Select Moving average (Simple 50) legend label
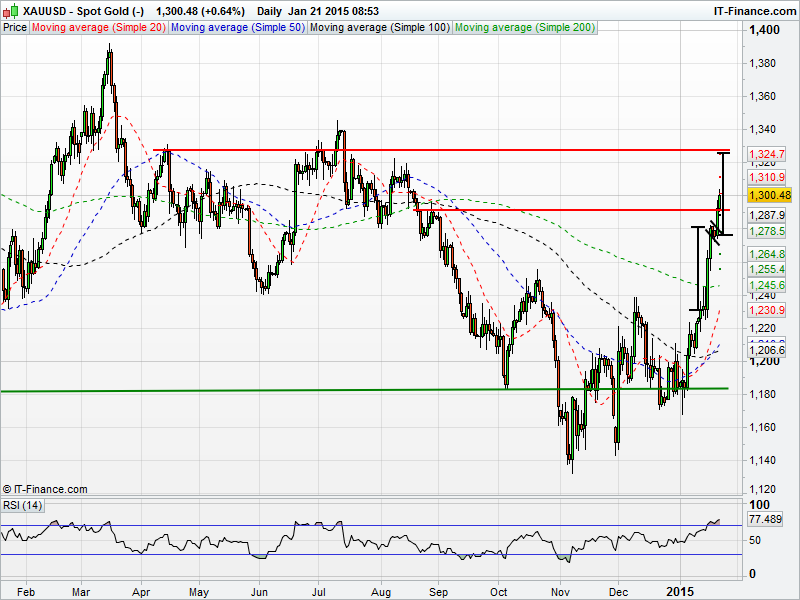Screen dimensions: 800x600 coord(237,27)
